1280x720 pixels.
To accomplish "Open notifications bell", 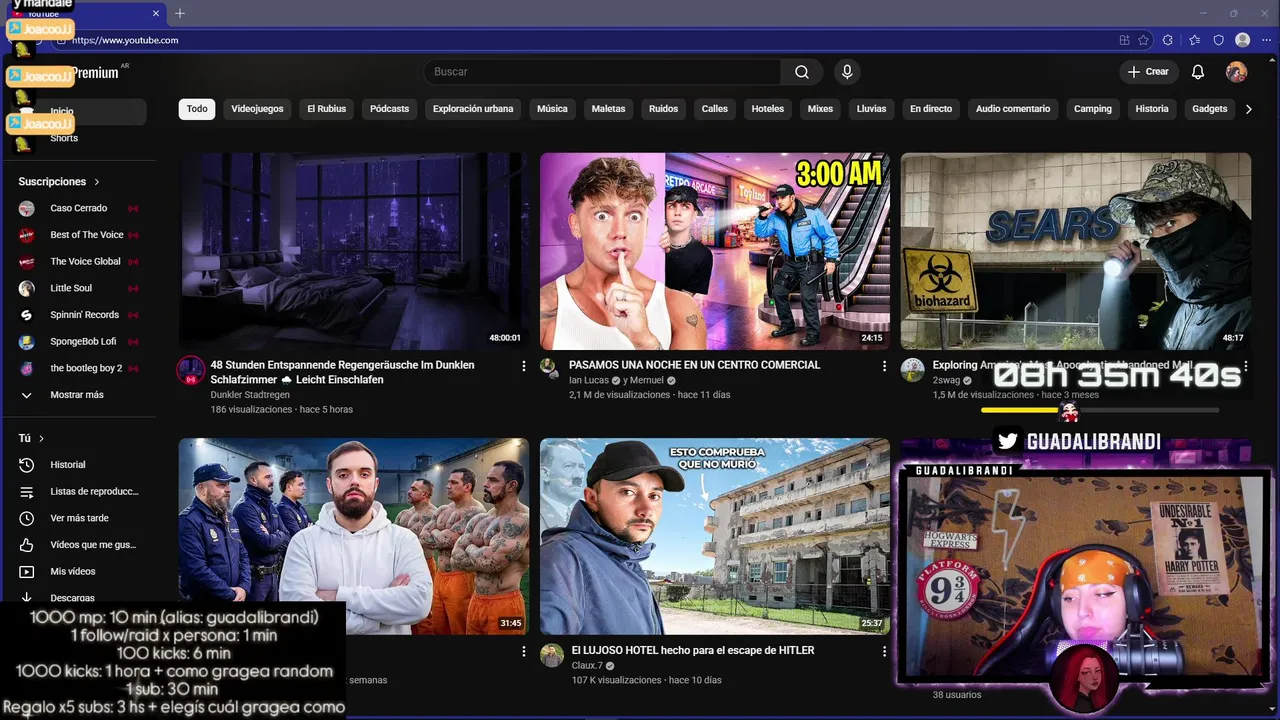I will [x=1198, y=72].
